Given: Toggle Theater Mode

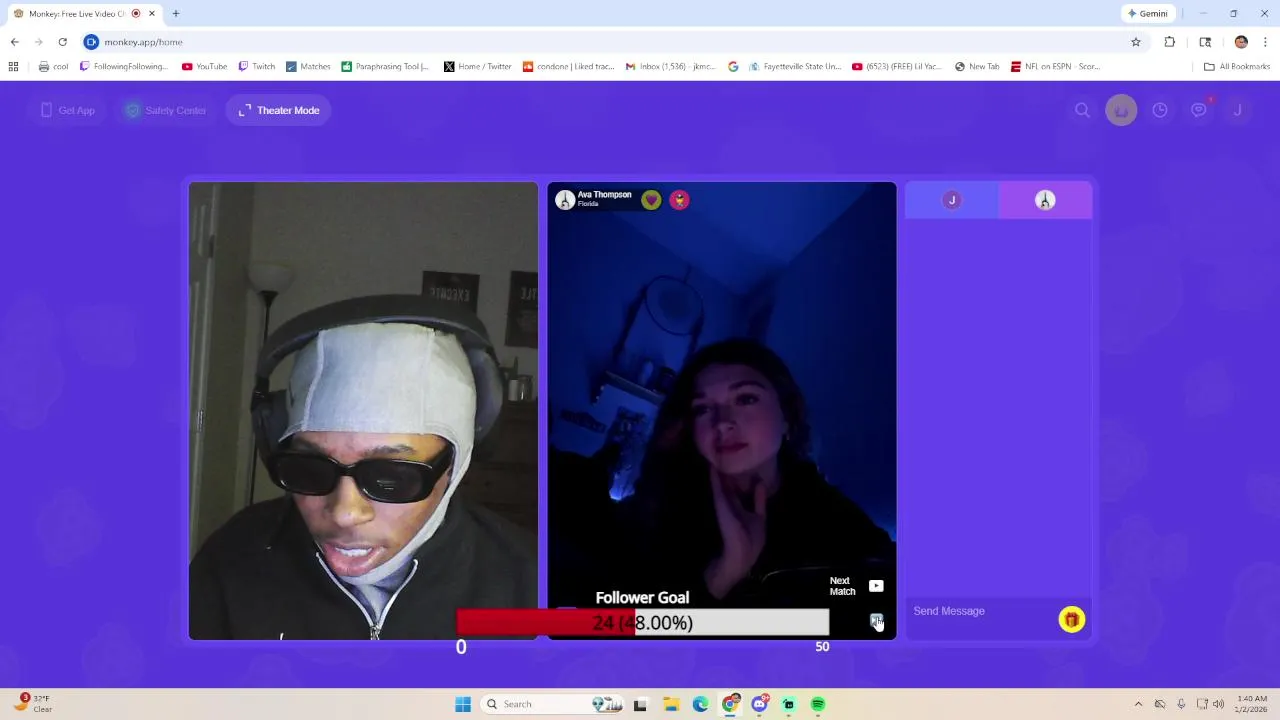Looking at the screenshot, I should tap(279, 110).
